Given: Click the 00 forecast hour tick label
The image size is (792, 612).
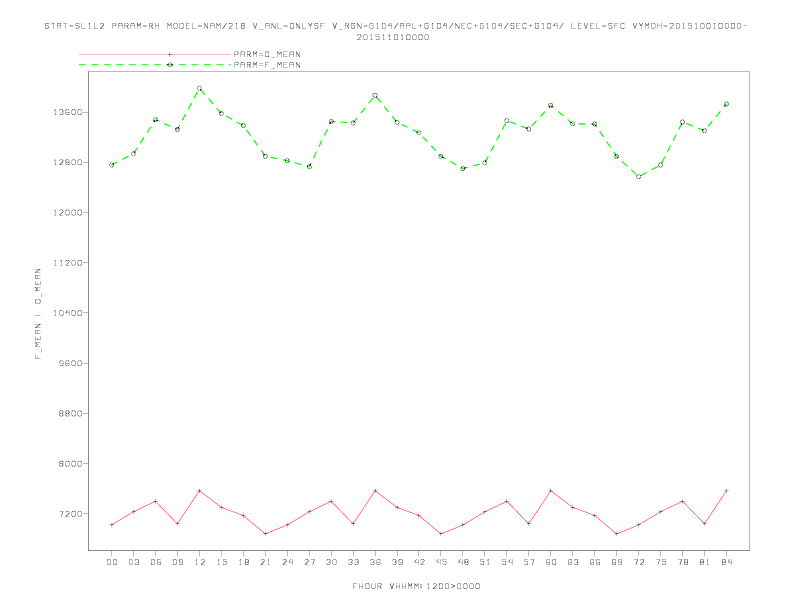Looking at the screenshot, I should click(x=112, y=562).
